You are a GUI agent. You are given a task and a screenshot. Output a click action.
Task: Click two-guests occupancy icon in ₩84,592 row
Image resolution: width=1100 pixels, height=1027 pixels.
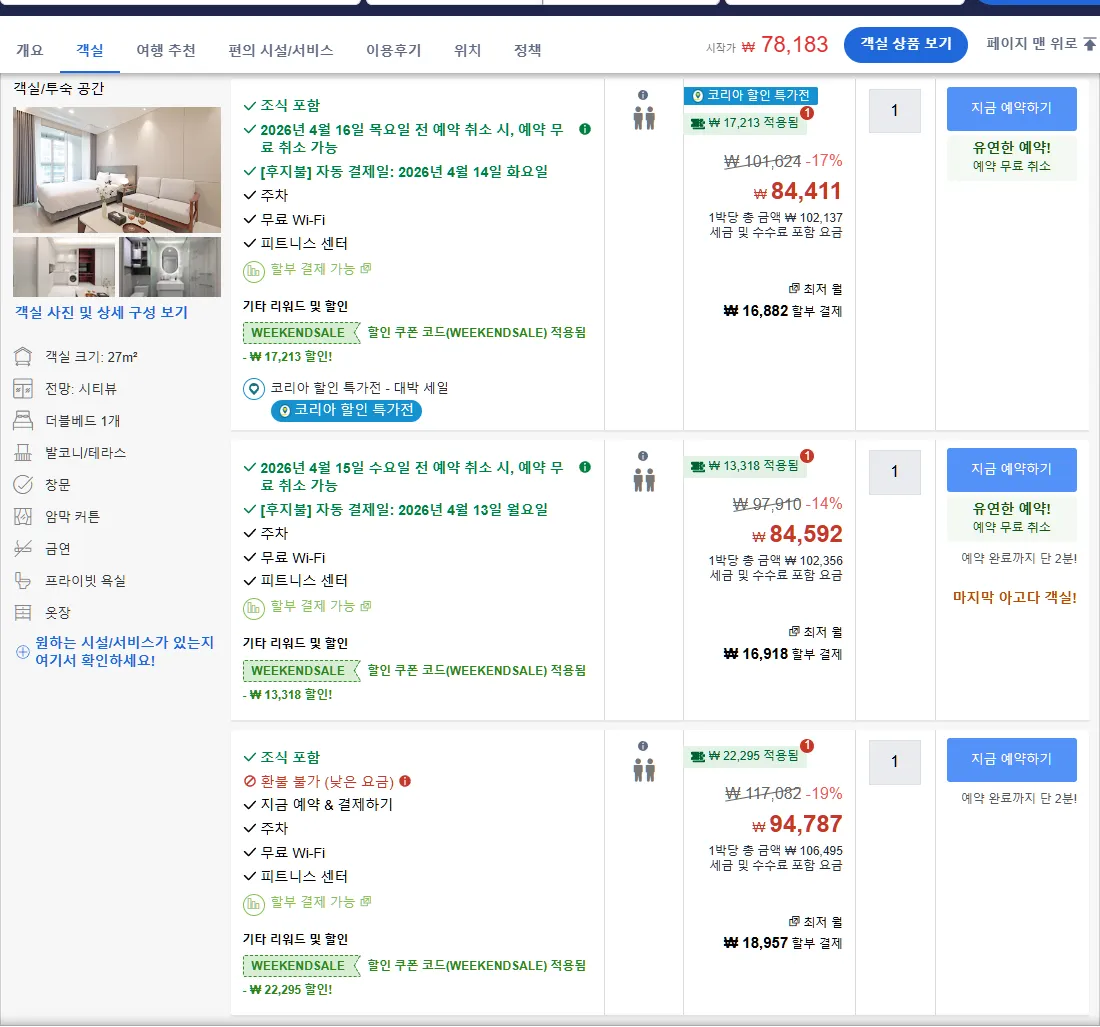pyautogui.click(x=644, y=480)
